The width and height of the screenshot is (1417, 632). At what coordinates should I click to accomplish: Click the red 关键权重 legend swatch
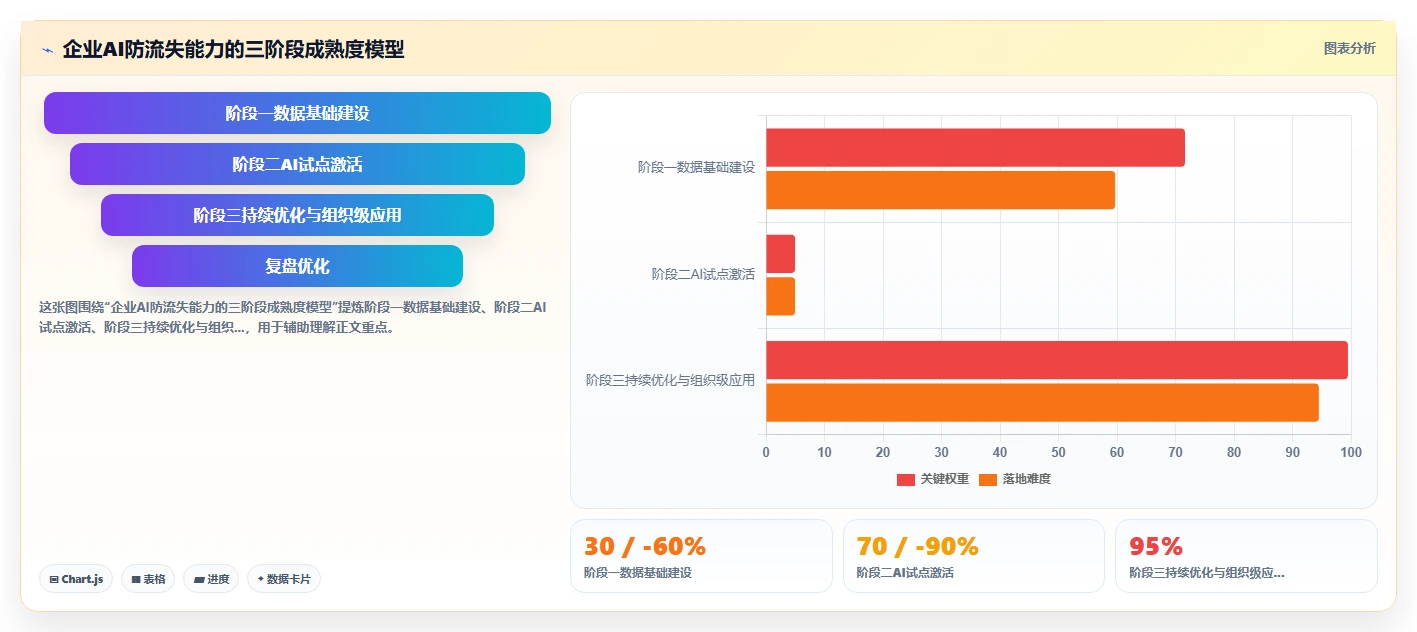[x=905, y=480]
